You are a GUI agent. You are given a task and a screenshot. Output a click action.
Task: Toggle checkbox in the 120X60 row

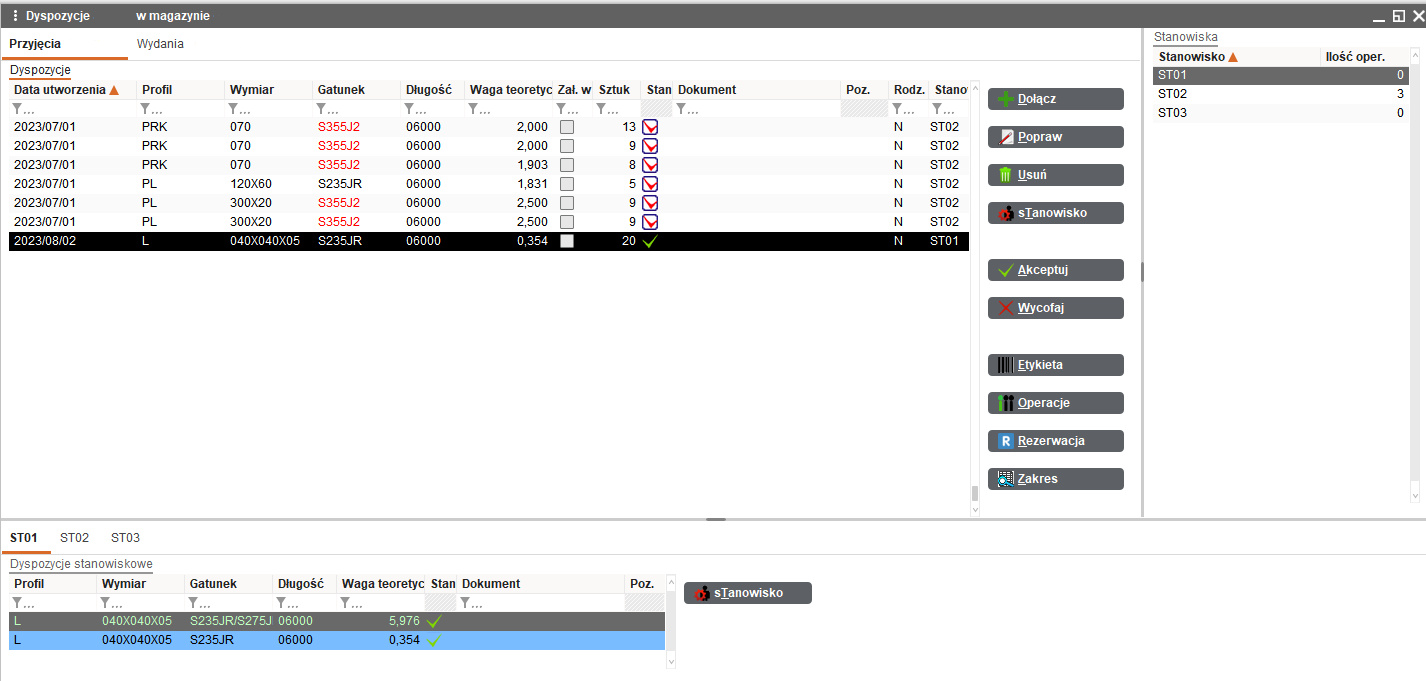tap(567, 184)
